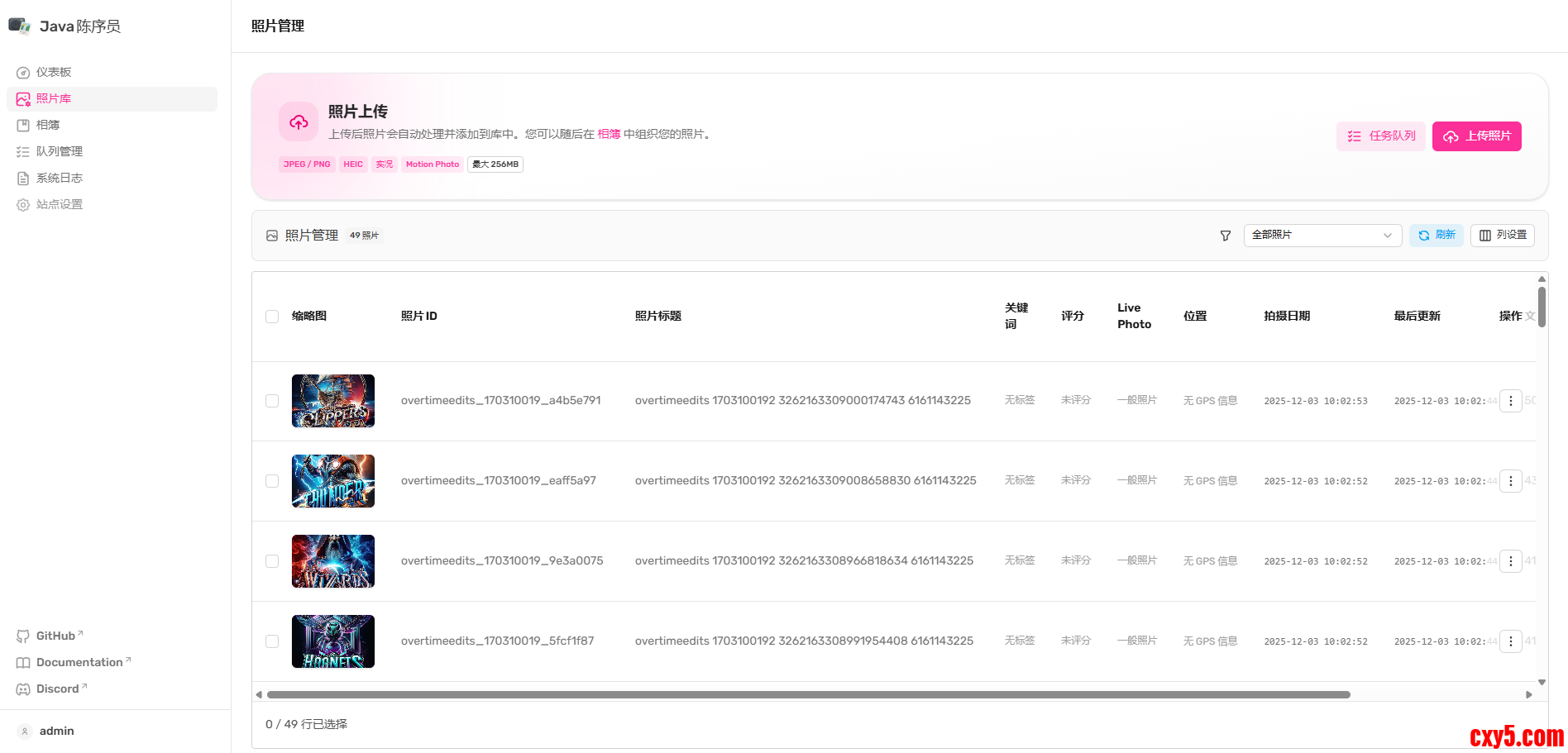Select the checkbox for overtimeedits_170310019_9e3a0075 row

pyautogui.click(x=272, y=561)
